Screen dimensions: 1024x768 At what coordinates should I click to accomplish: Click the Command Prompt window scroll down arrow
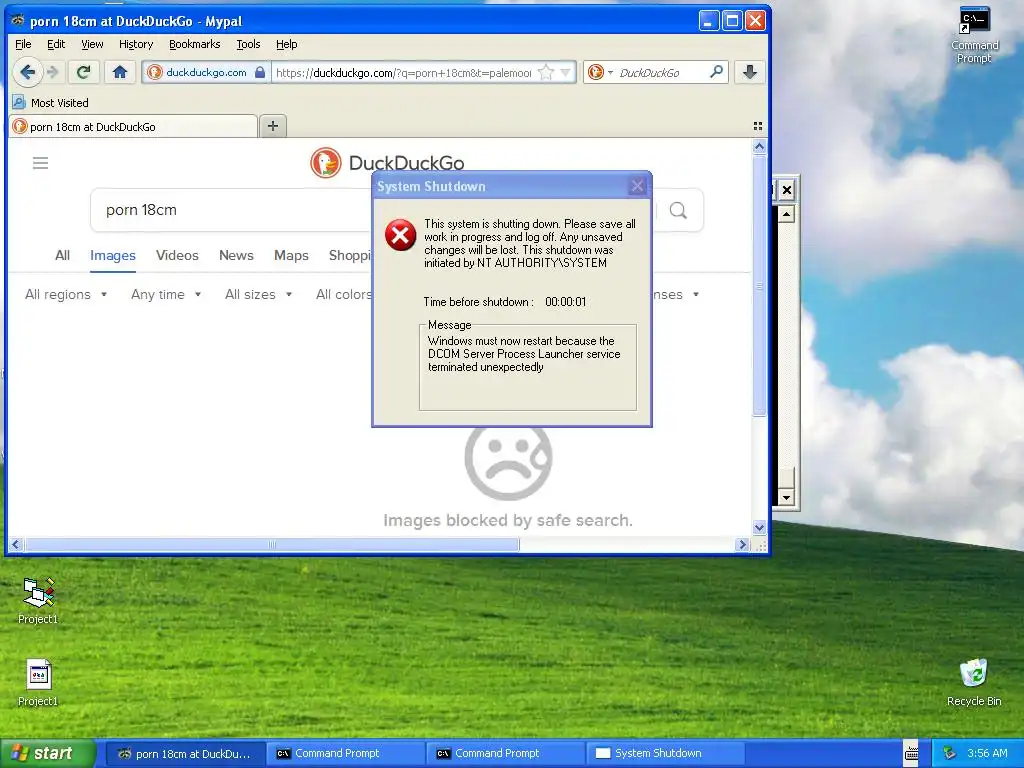tap(786, 498)
